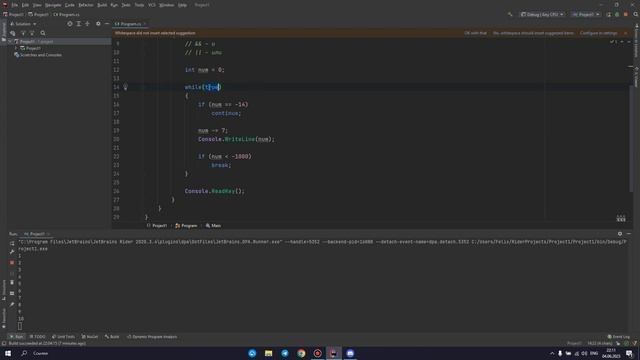
Task: Open the Build menu
Action: pyautogui.click(x=102, y=5)
